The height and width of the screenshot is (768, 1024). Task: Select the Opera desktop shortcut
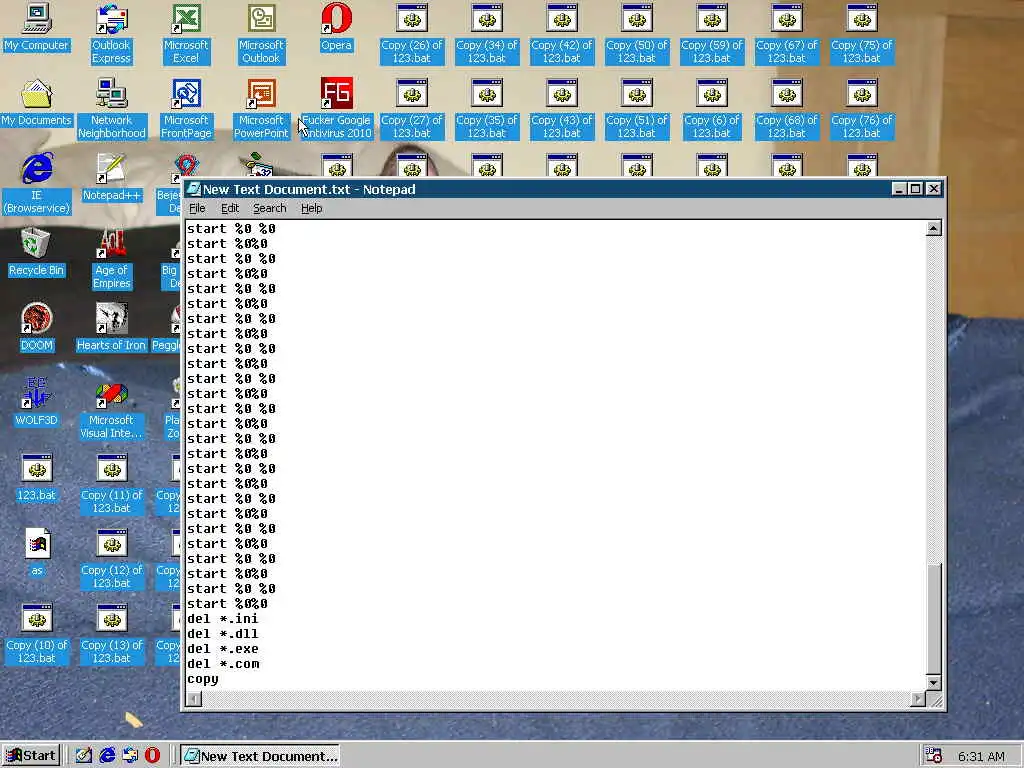point(336,29)
